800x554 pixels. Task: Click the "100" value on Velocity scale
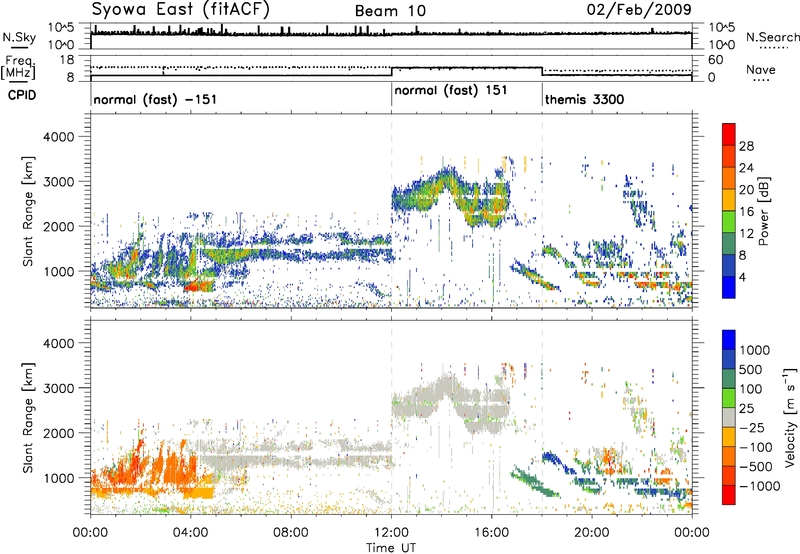751,389
